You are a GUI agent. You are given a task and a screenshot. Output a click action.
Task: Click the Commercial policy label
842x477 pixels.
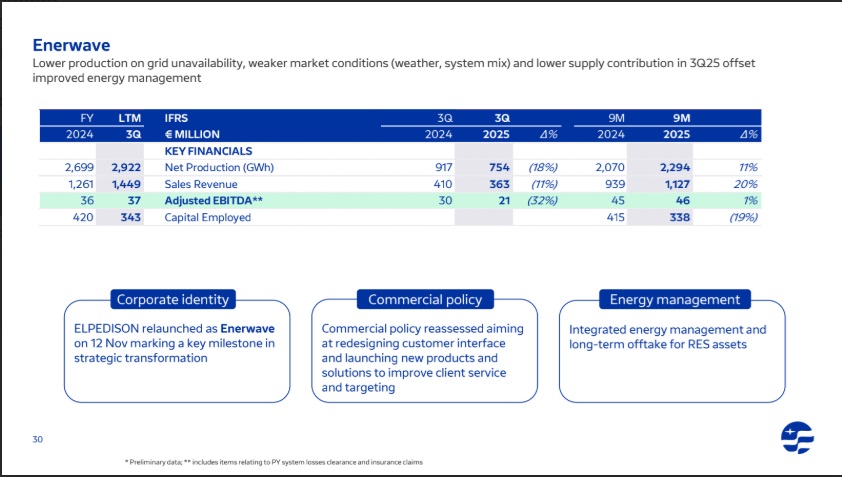[x=424, y=299]
